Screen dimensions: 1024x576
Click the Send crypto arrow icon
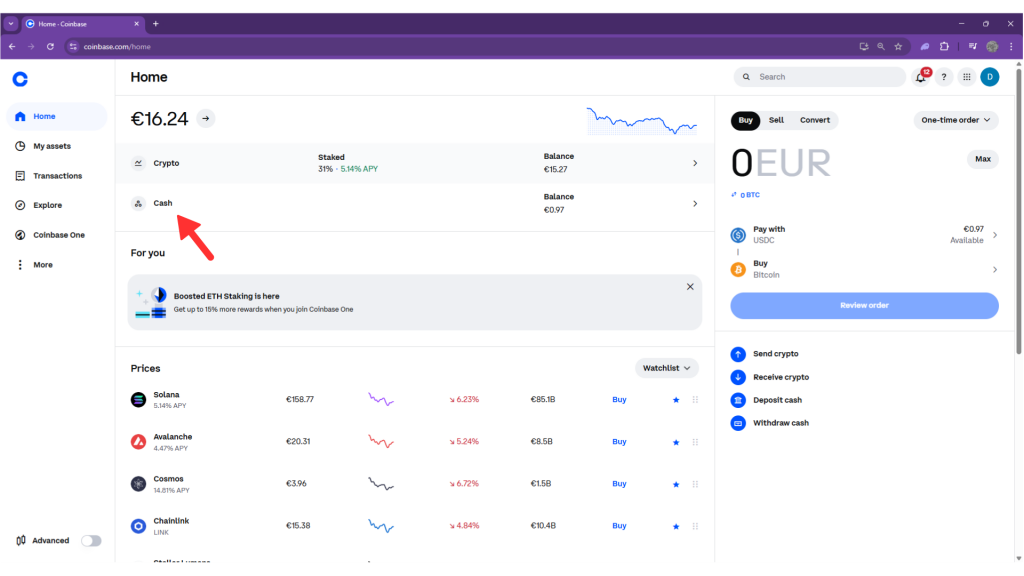[738, 354]
